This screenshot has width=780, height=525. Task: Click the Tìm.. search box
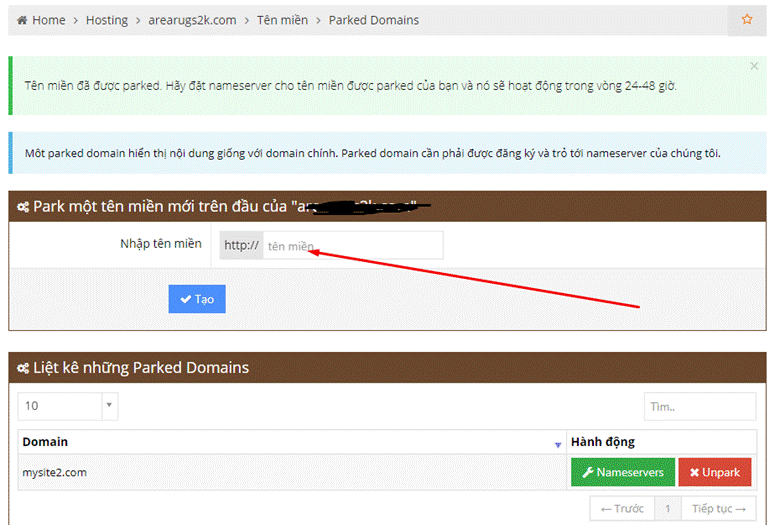click(699, 406)
